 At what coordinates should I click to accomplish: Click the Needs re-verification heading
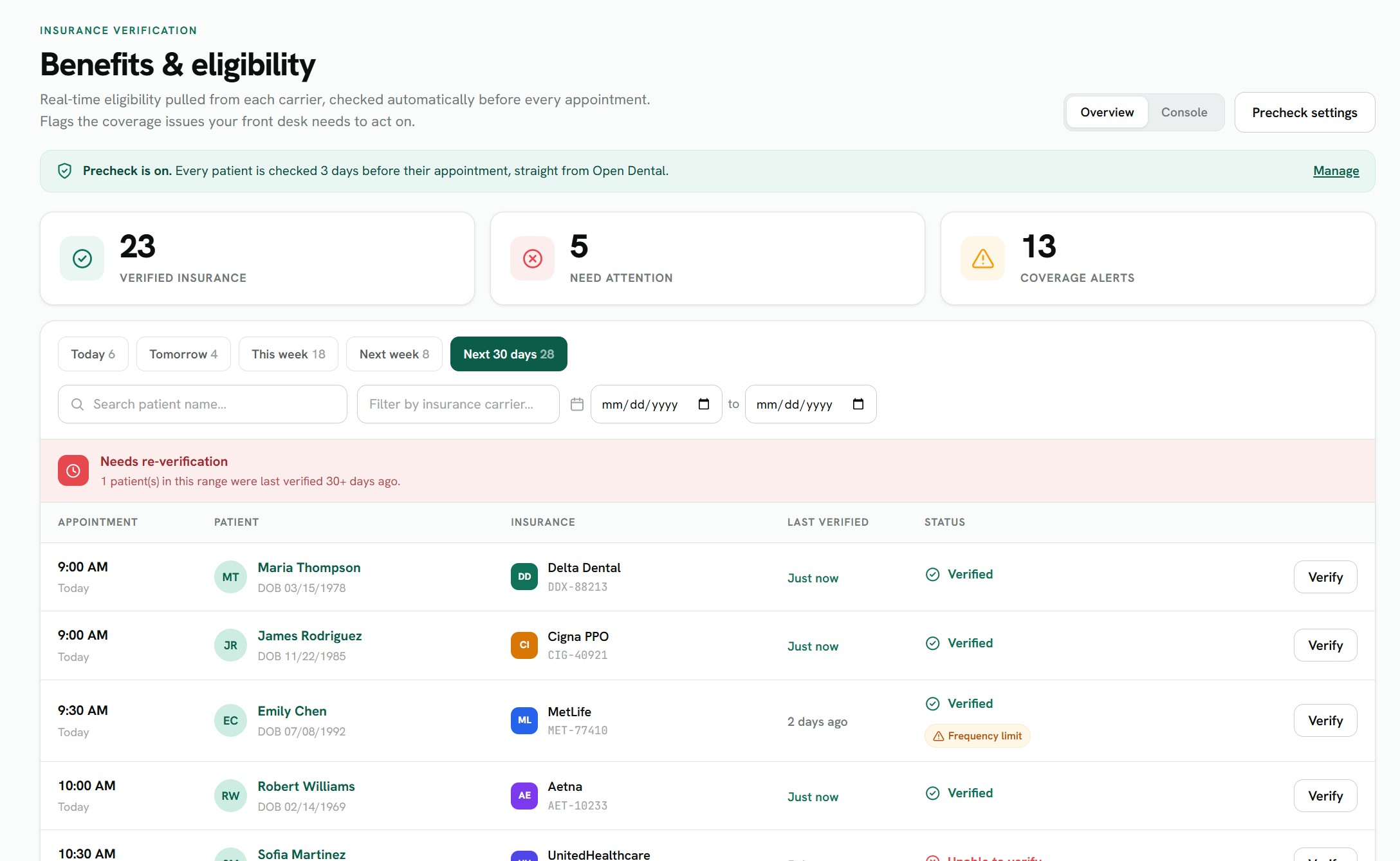(164, 461)
